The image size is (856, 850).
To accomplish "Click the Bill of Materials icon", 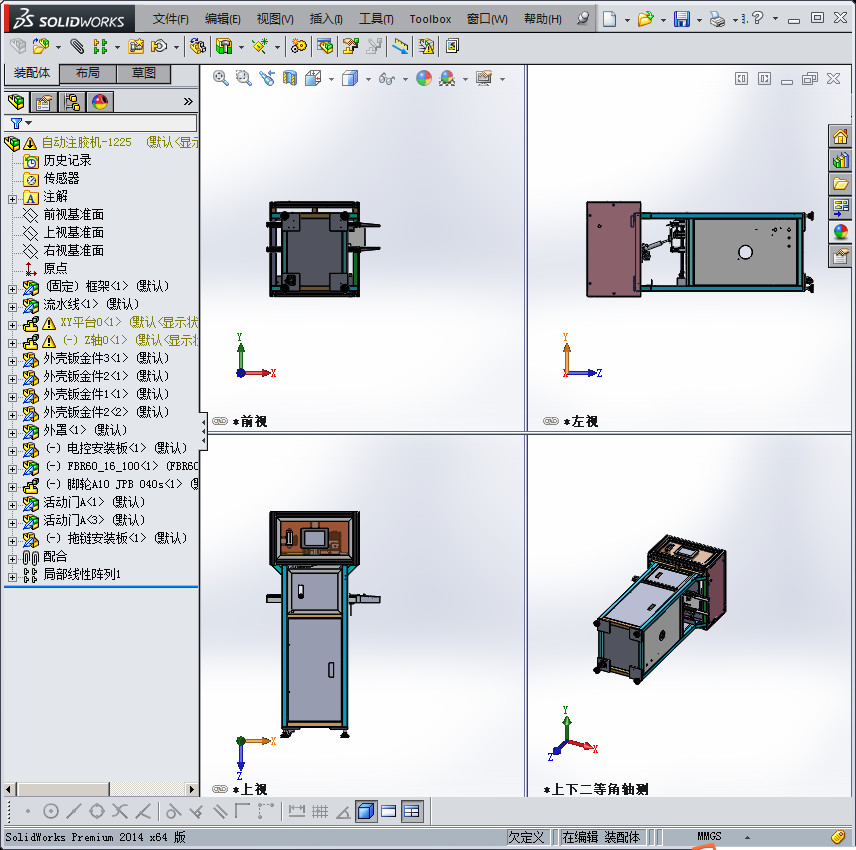I will (x=325, y=46).
